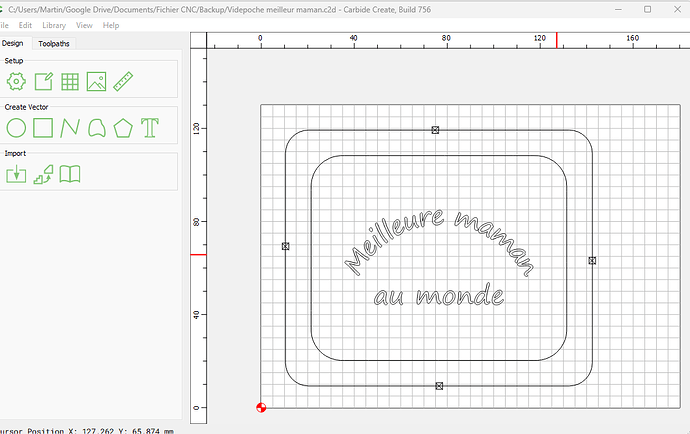Open the Edit menu
Screen dimensions: 690x434
click(x=25, y=25)
